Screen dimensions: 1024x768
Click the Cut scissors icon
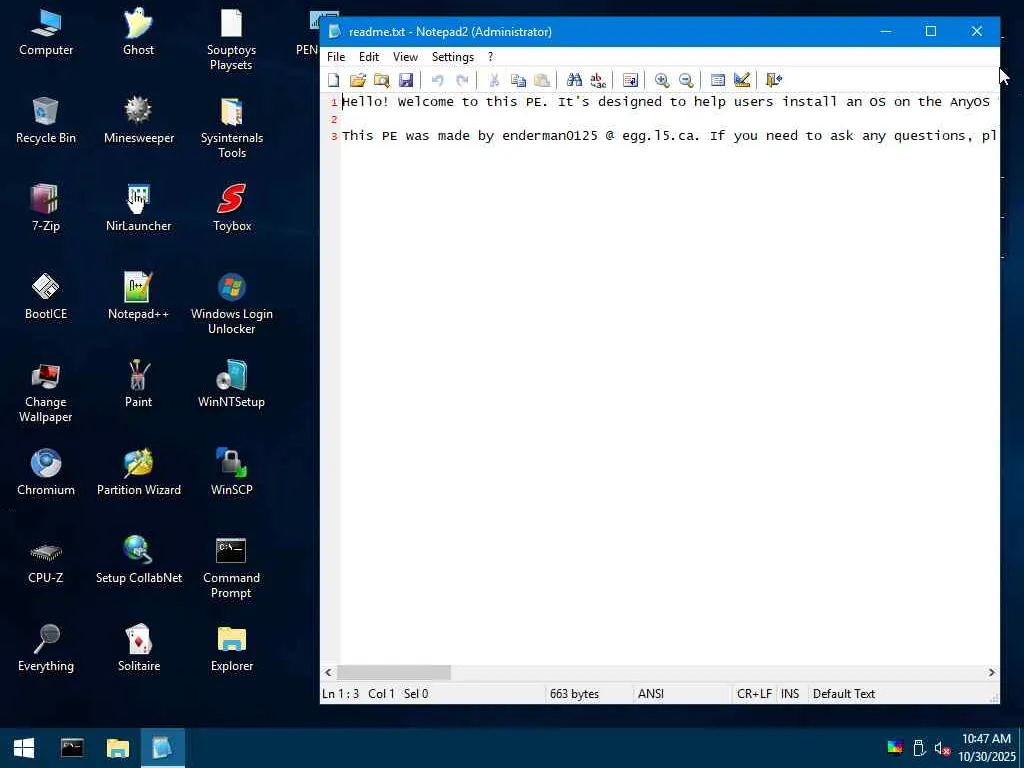point(494,80)
